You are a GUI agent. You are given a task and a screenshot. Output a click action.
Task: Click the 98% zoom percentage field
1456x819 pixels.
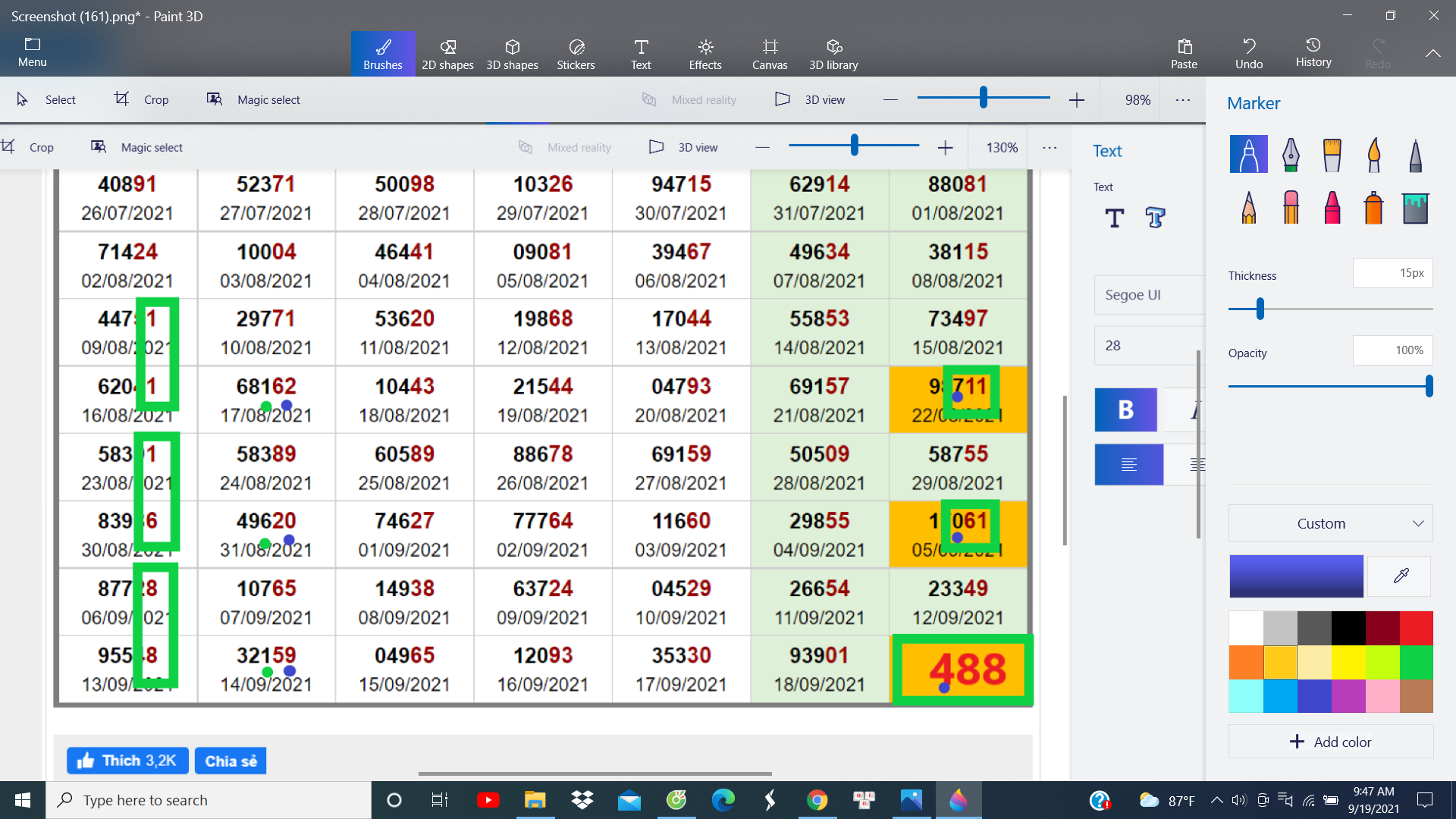(x=1137, y=99)
